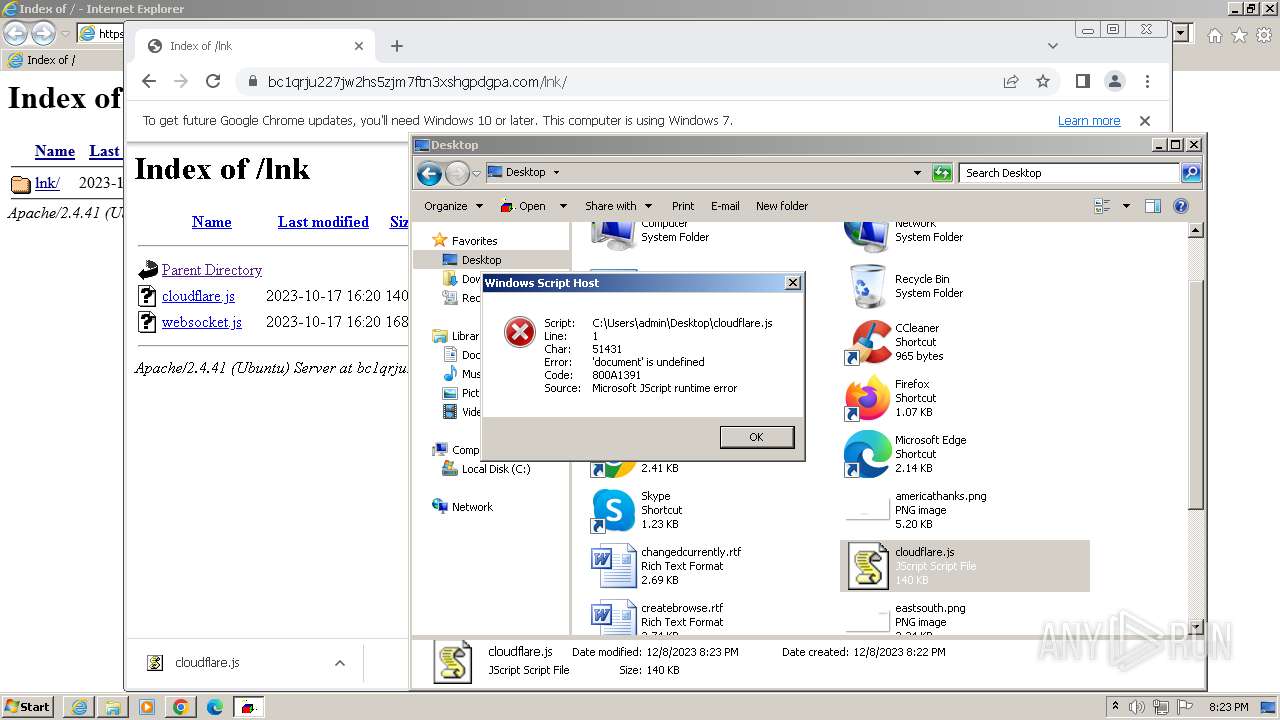Screen dimensions: 1280x720
Task: Open the lnk/ folder link in Internet Explorer
Action: [47, 183]
